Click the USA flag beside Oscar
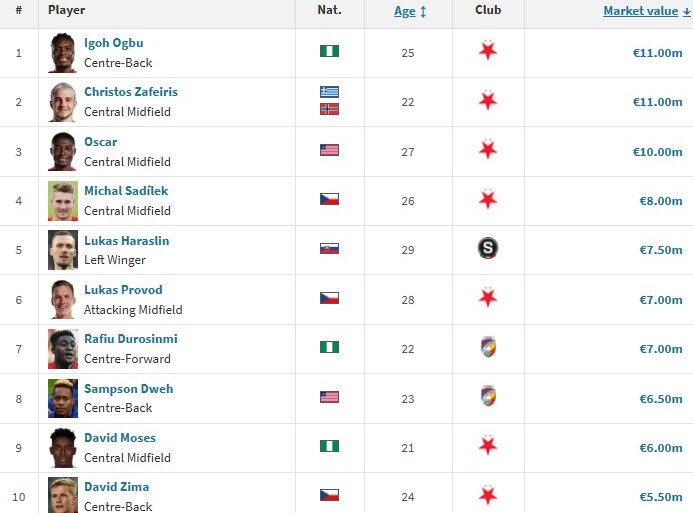Screen dimensions: 693x513 [x=329, y=151]
